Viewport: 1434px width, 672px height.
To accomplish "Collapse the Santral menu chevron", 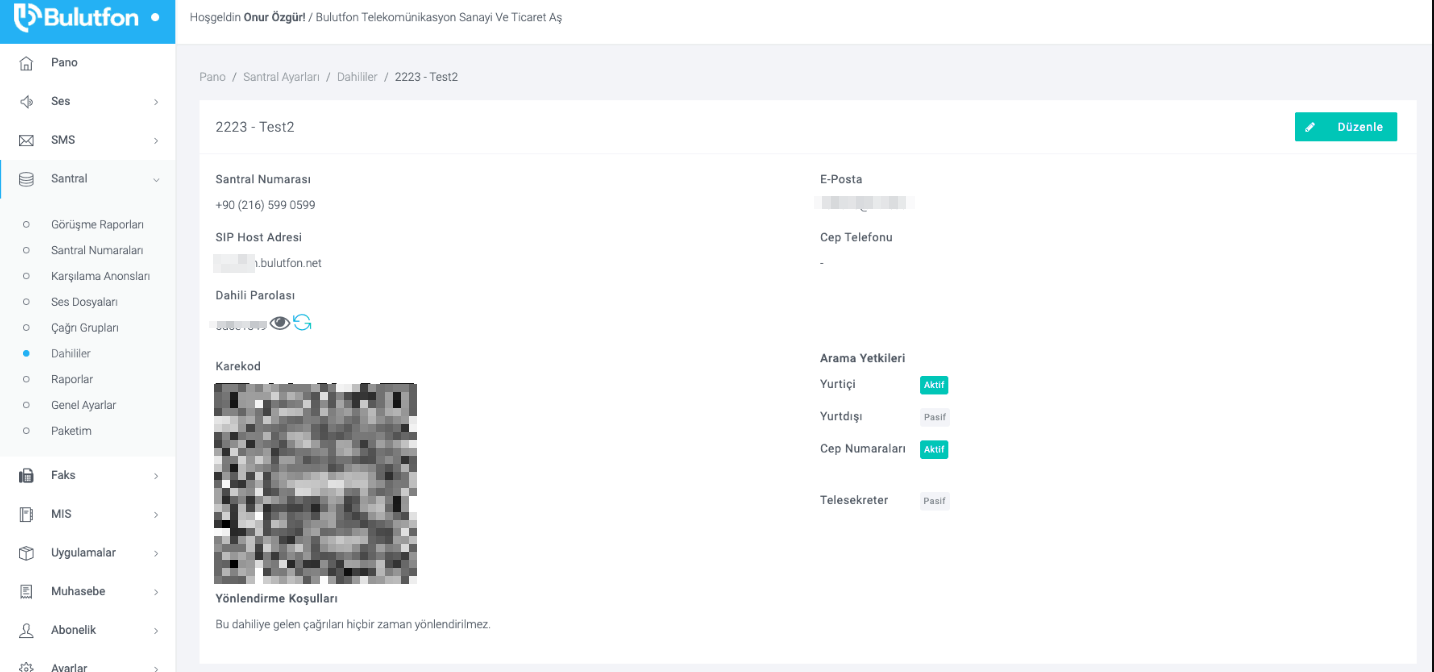I will click(156, 180).
